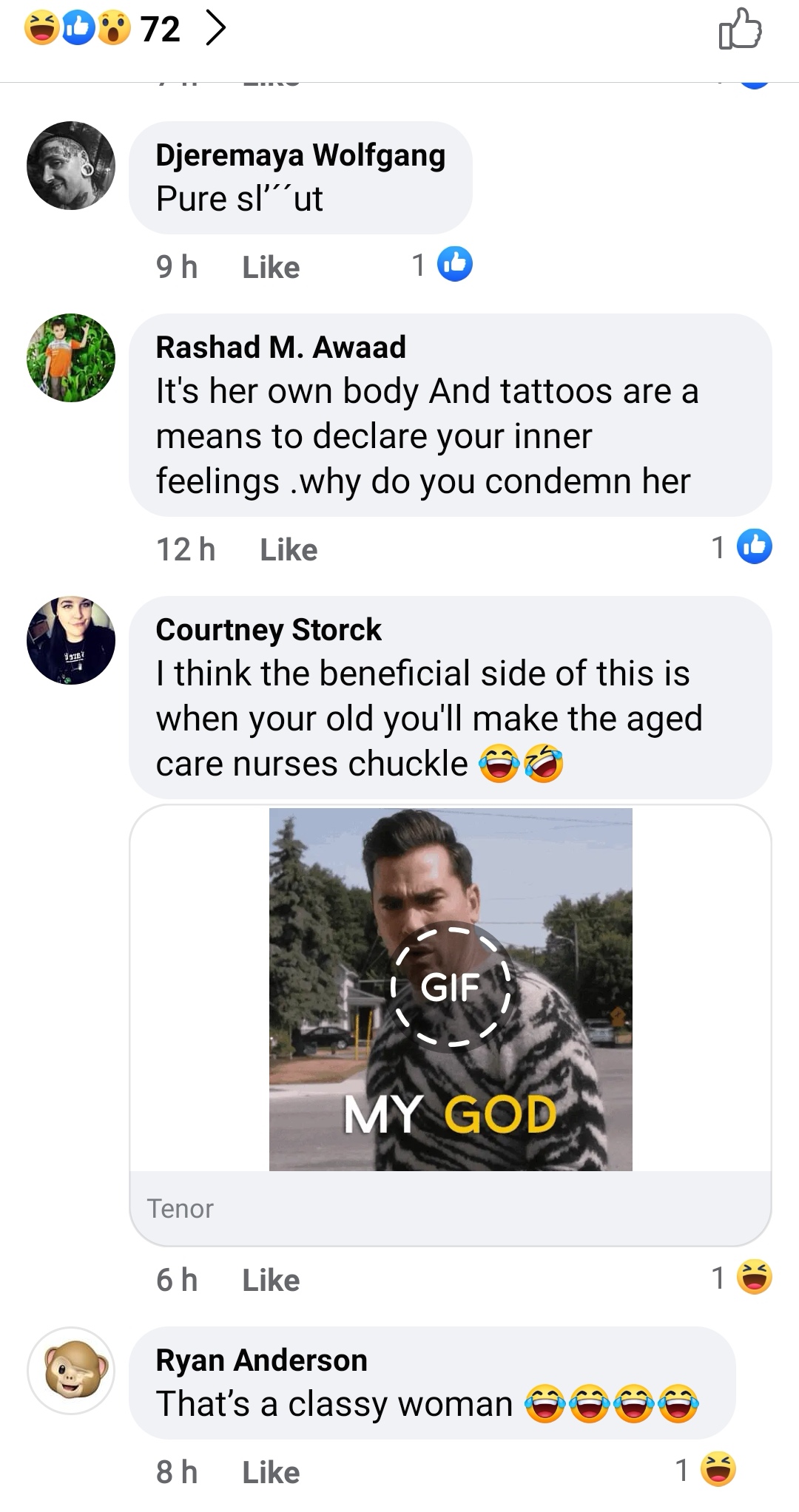Image resolution: width=799 pixels, height=1512 pixels.
Task: Like Courtney Storck's comment
Action: pos(271,1280)
